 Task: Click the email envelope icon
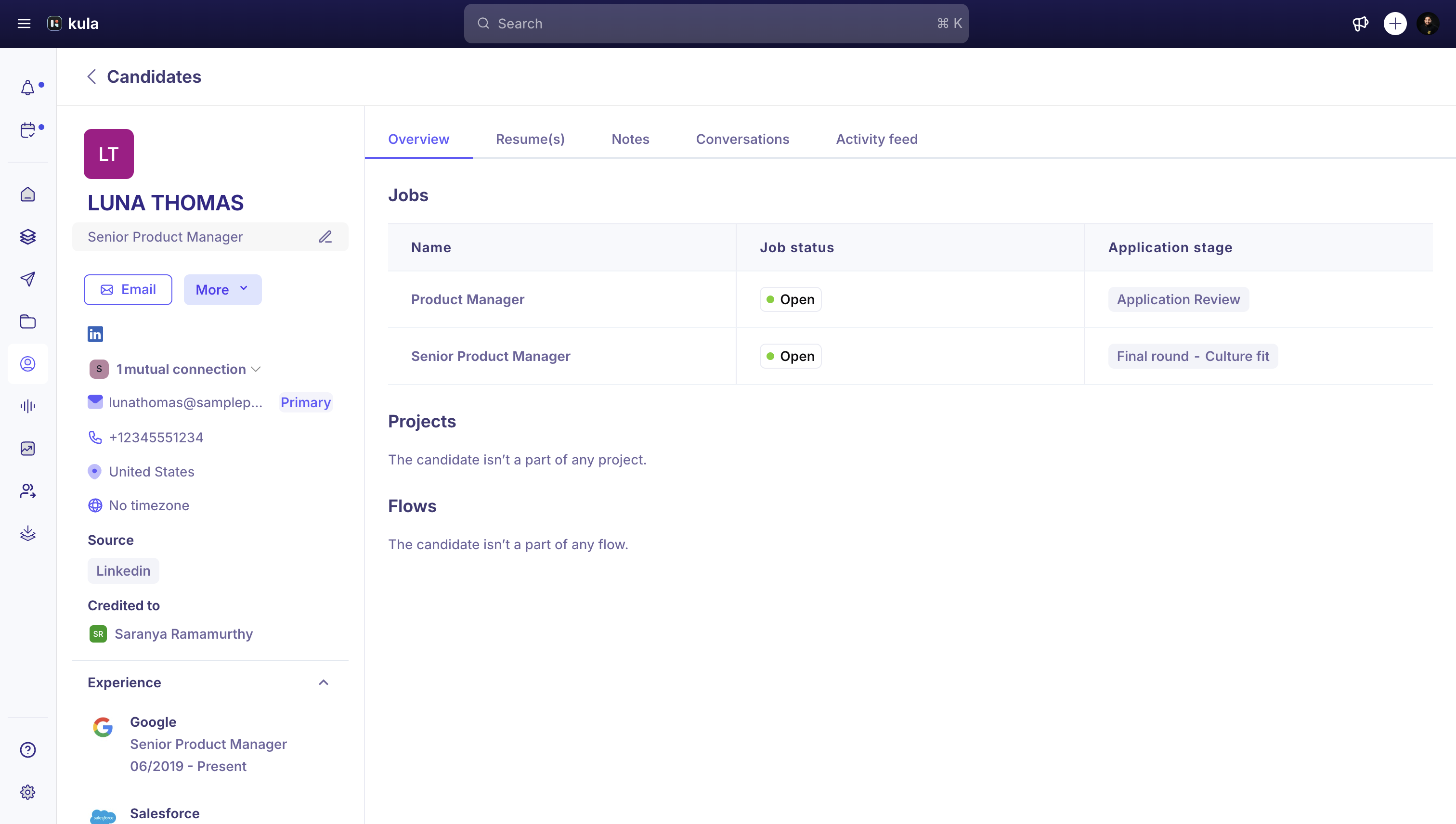(95, 402)
